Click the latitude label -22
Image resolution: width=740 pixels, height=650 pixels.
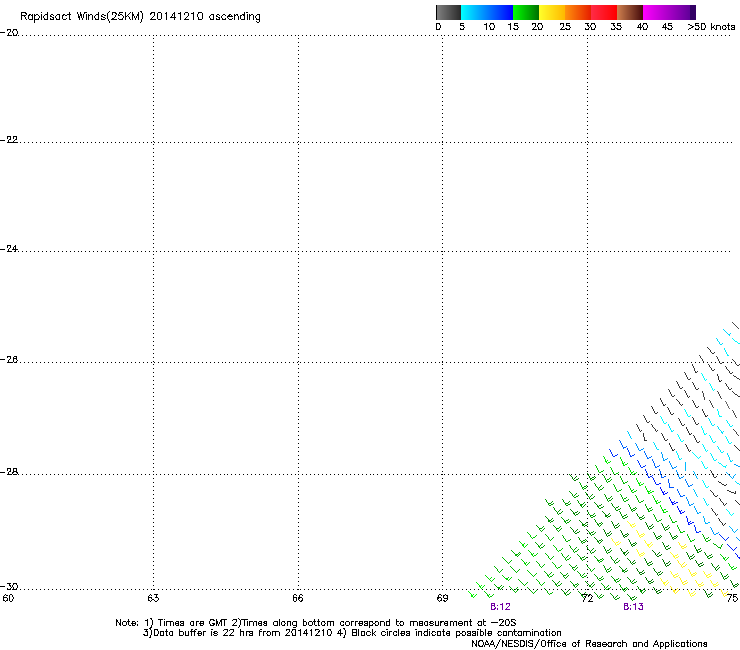pos(9,140)
